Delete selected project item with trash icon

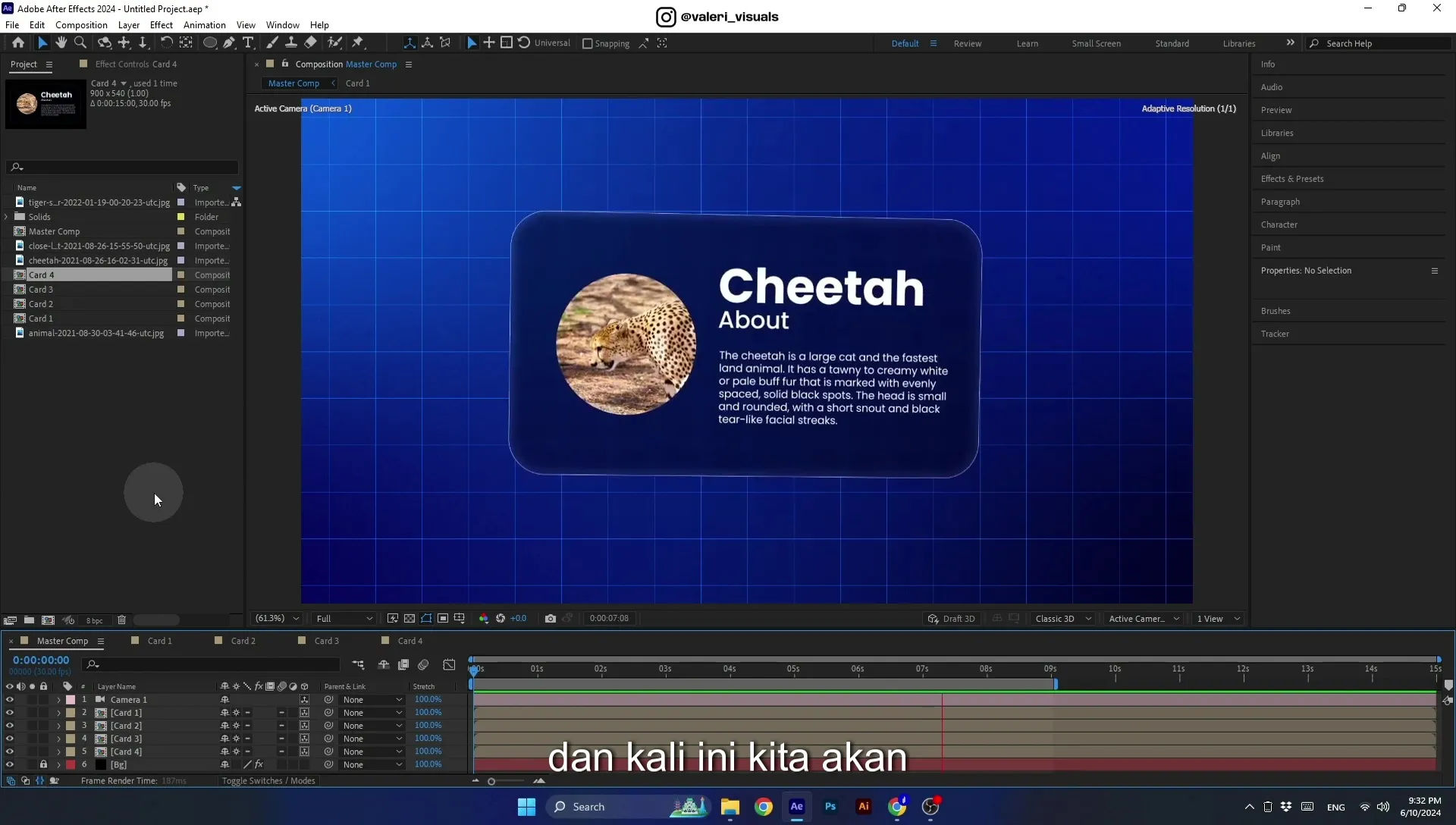pos(121,620)
